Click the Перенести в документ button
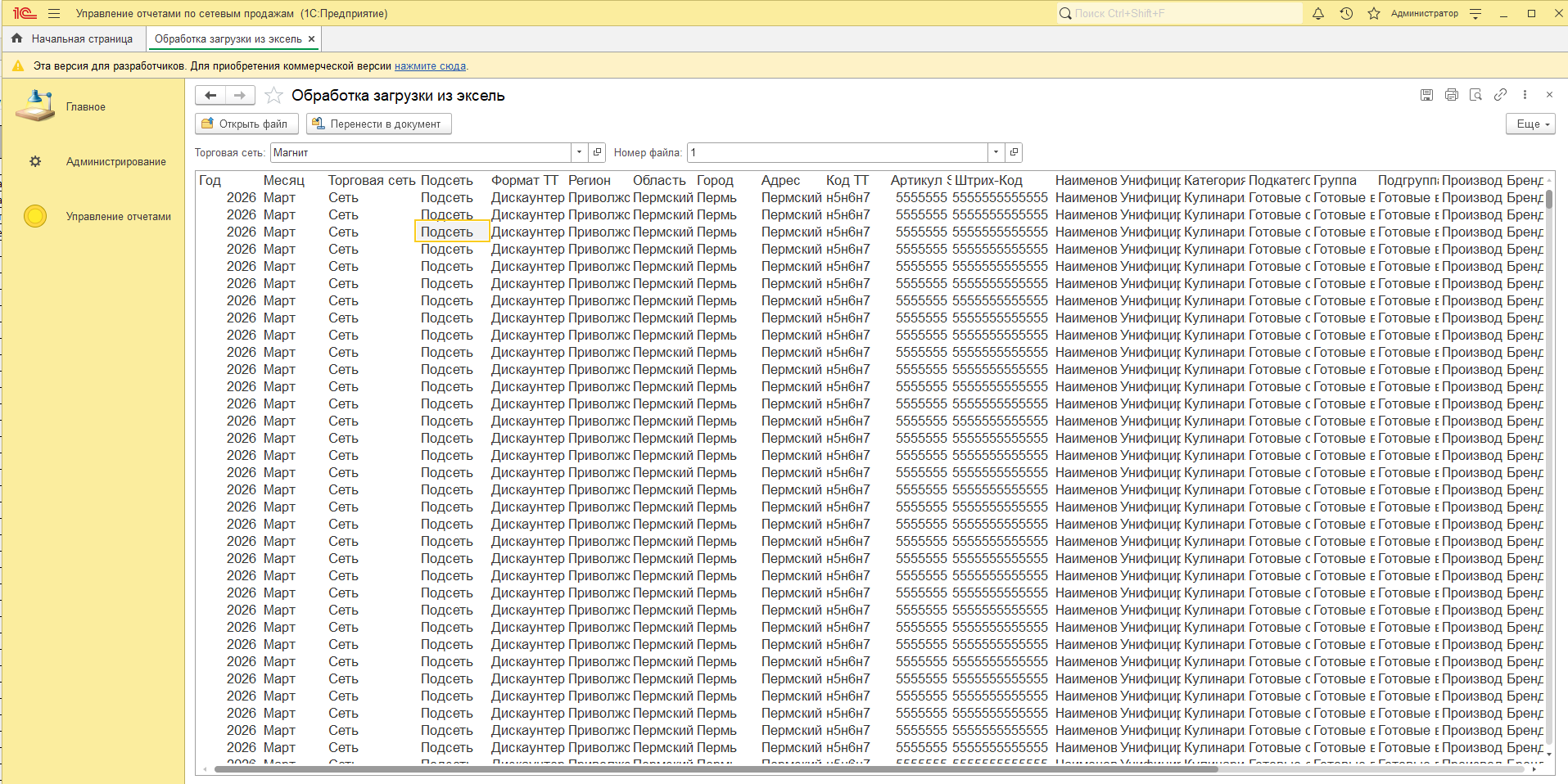This screenshot has height=784, width=1568. click(379, 124)
